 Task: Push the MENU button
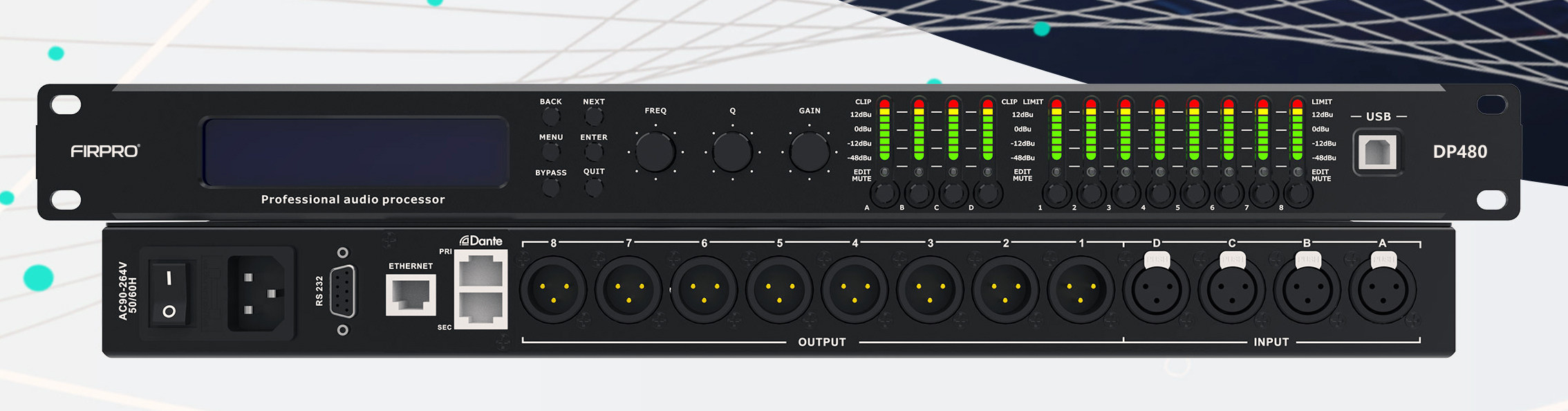[x=551, y=152]
